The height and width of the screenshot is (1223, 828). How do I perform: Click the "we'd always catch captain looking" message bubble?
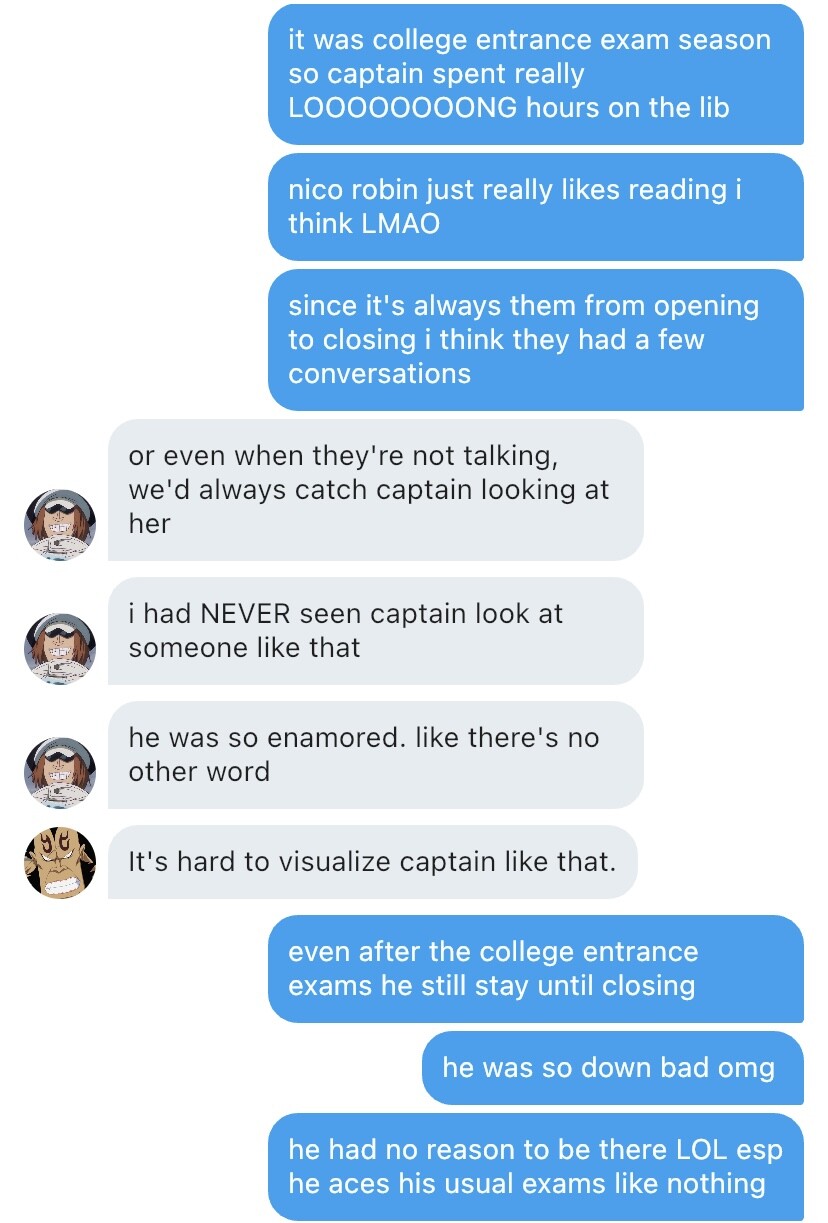[375, 489]
